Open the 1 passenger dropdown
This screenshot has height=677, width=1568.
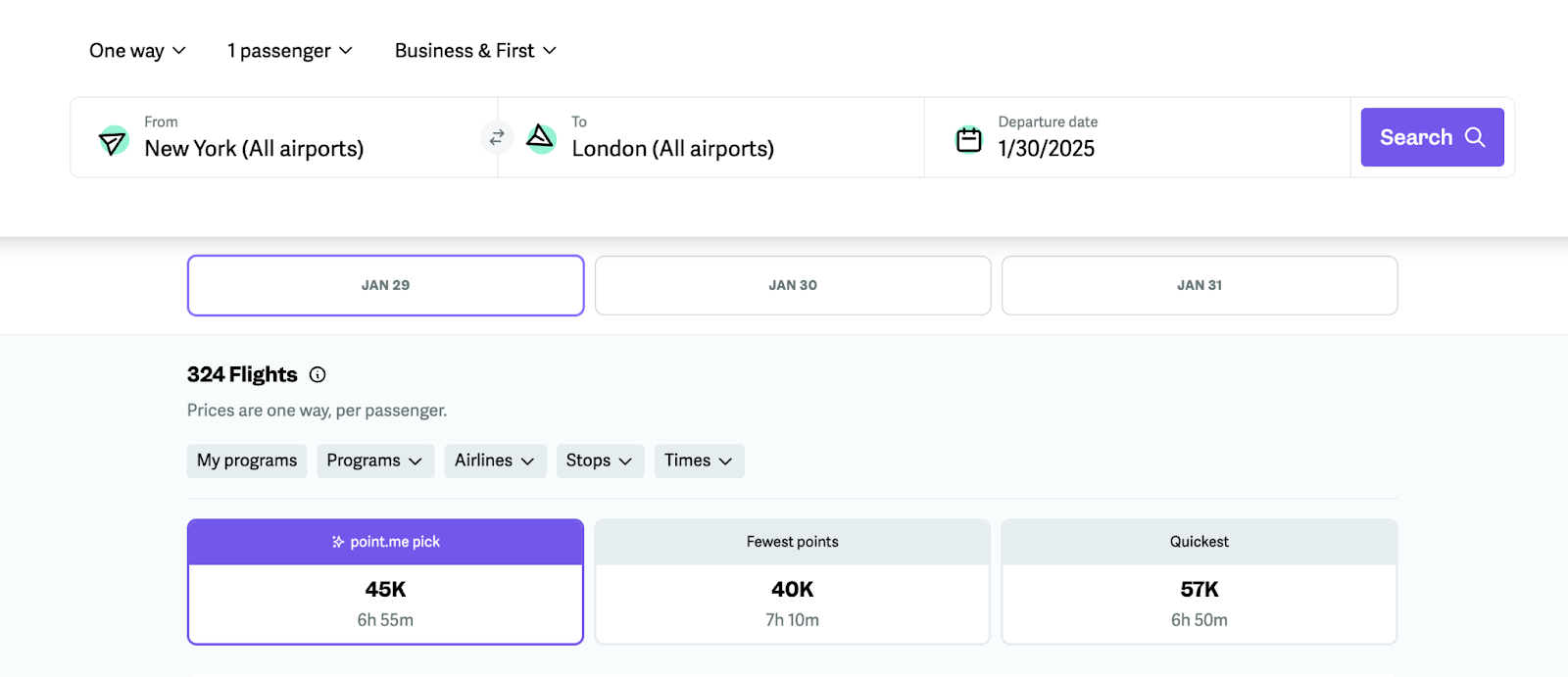[x=290, y=51]
